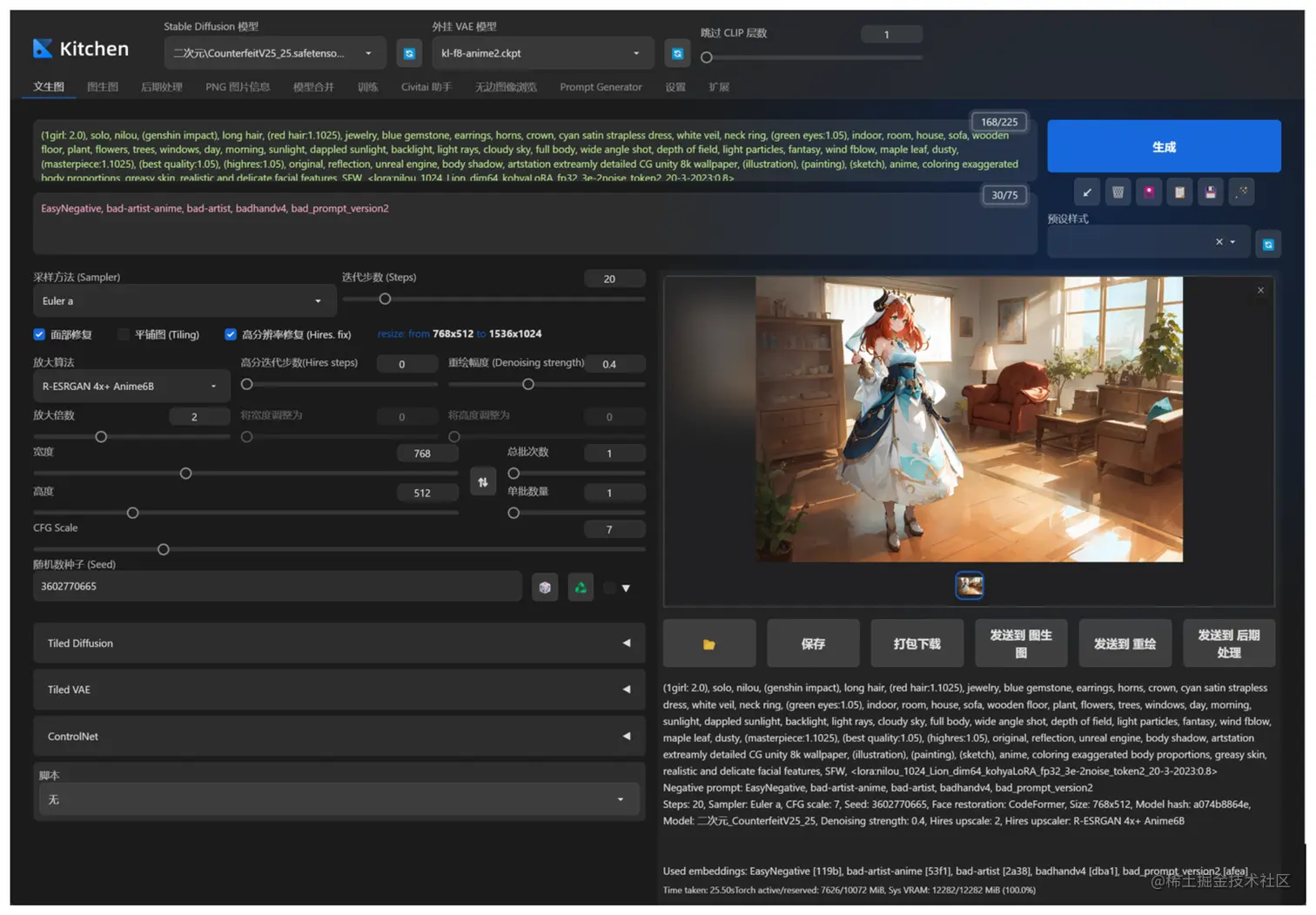This screenshot has width=1316, height=915.
Task: Click the magic wand sparkle icon
Action: [1241, 192]
